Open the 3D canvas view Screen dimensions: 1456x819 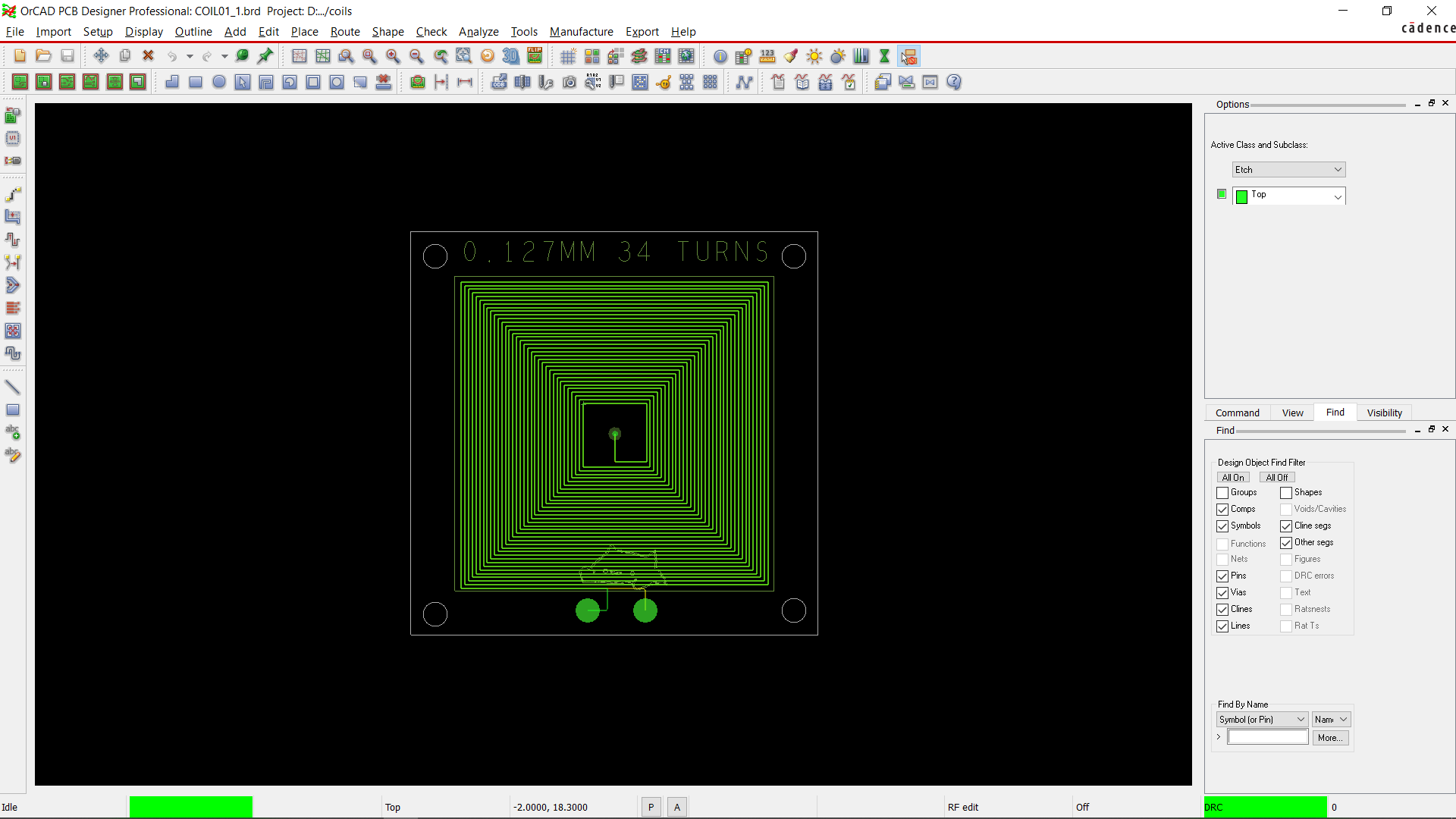click(x=510, y=56)
